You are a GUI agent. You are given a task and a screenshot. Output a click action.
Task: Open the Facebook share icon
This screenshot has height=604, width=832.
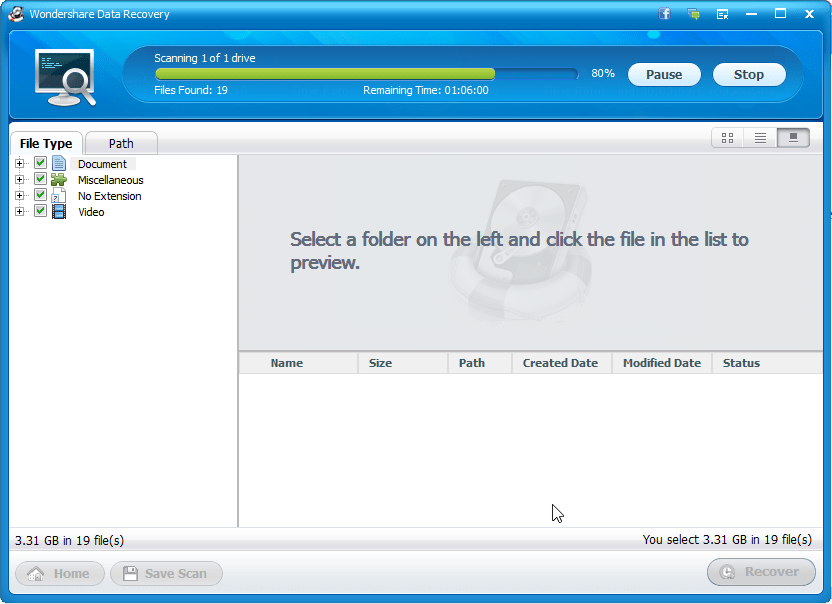coord(664,14)
